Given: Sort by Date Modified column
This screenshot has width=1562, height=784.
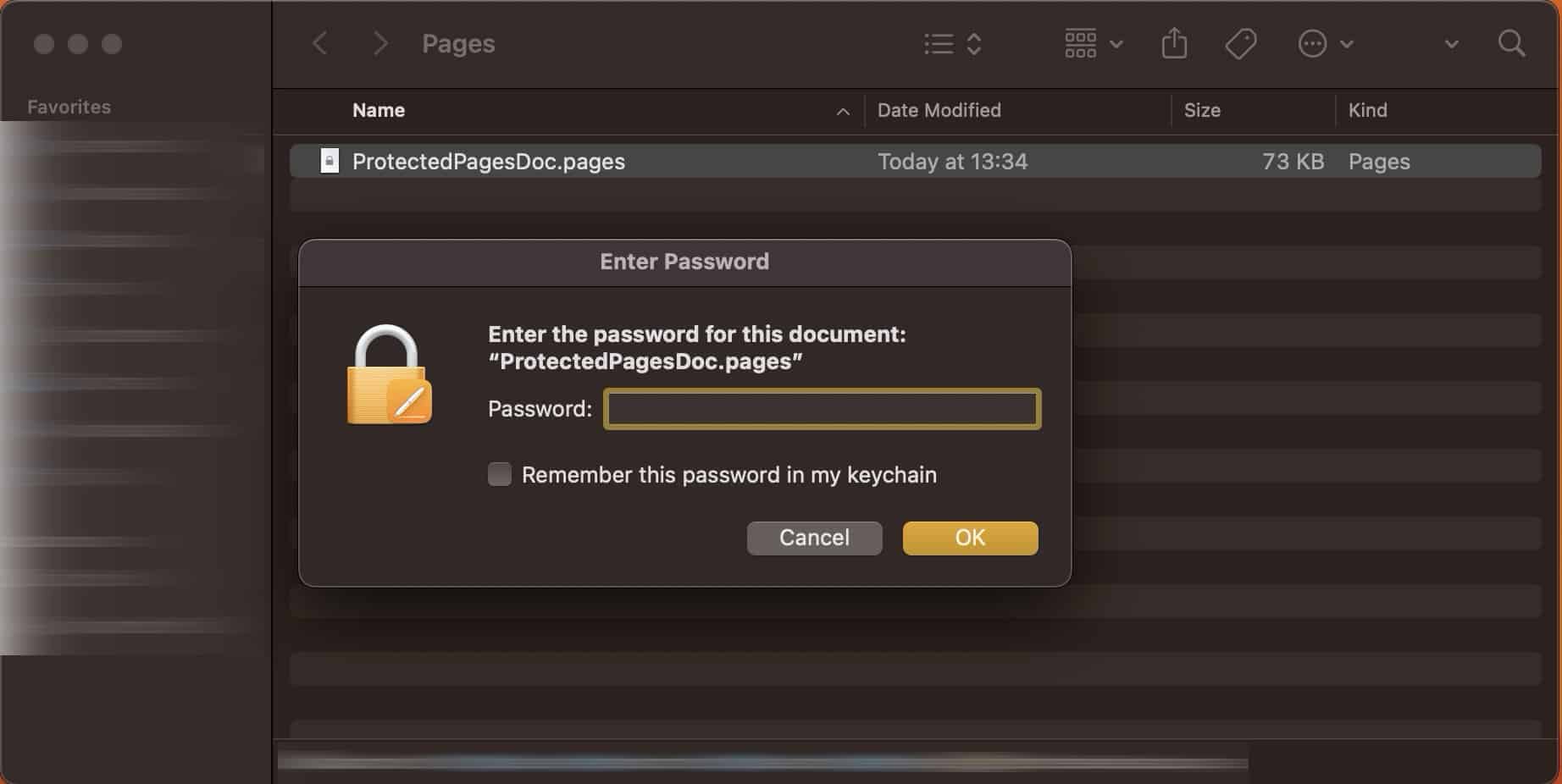Looking at the screenshot, I should (939, 110).
